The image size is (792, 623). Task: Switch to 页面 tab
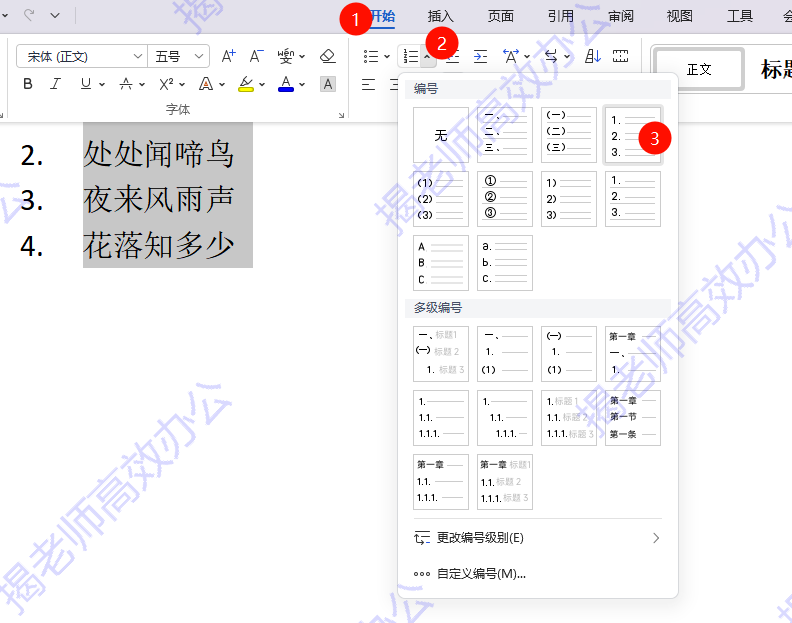coord(501,16)
